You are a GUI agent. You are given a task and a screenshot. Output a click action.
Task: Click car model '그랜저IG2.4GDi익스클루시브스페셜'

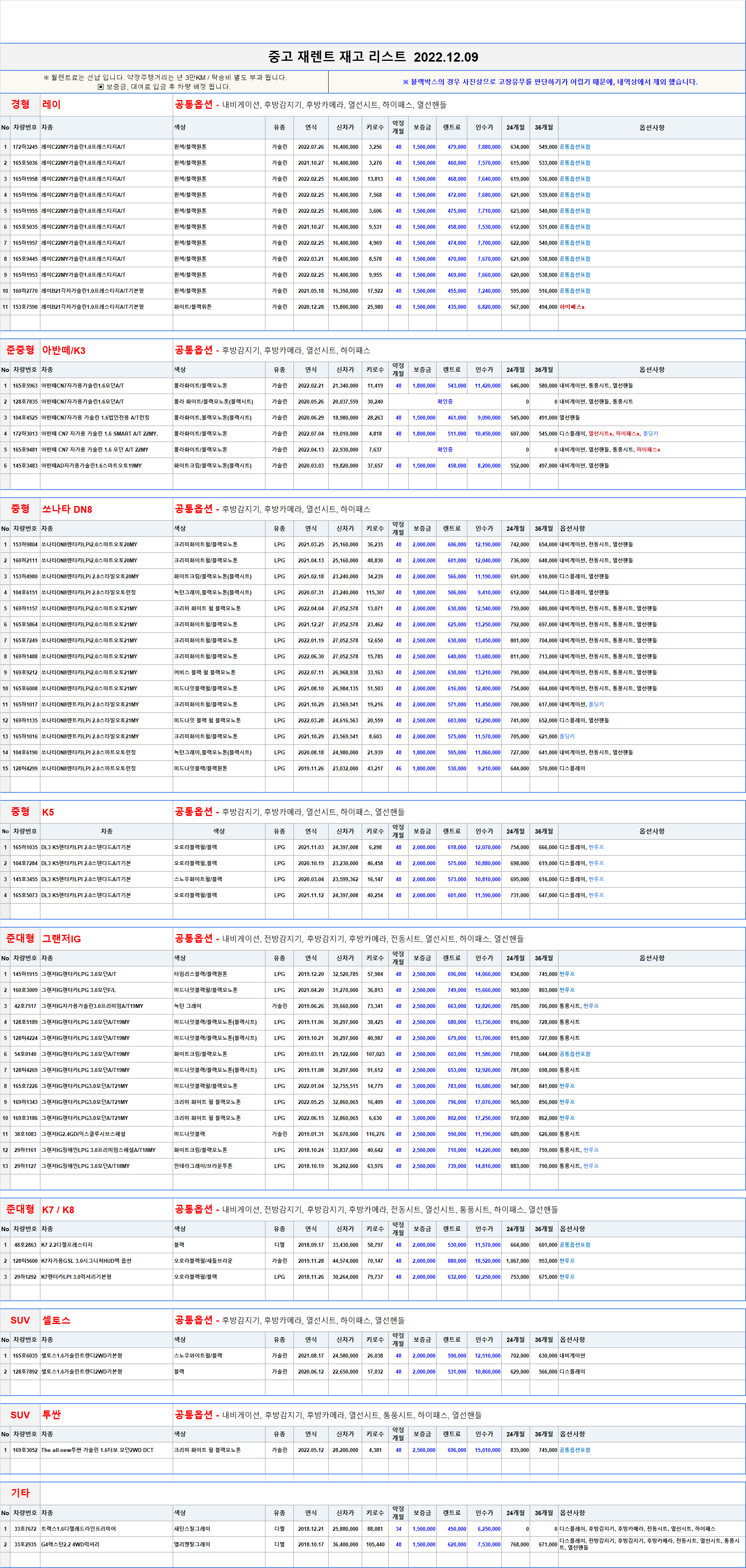[84, 1134]
